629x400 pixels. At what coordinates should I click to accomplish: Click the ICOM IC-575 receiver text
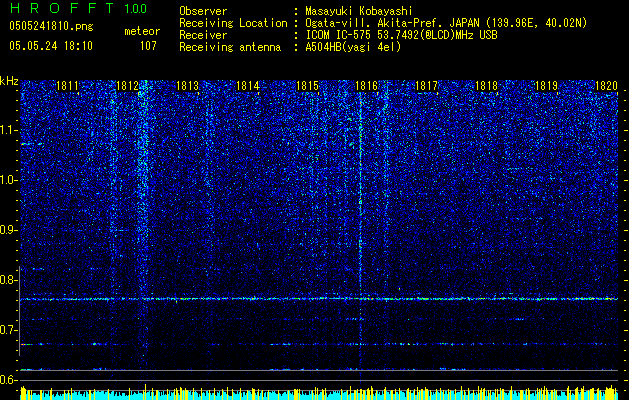tap(401, 35)
